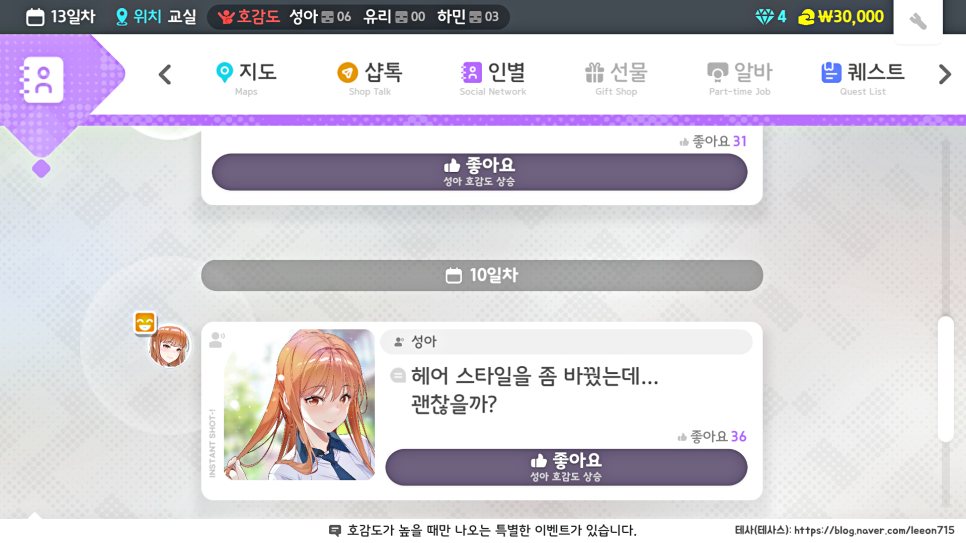
Task: Open the 지도 Maps tab
Action: pyautogui.click(x=246, y=79)
